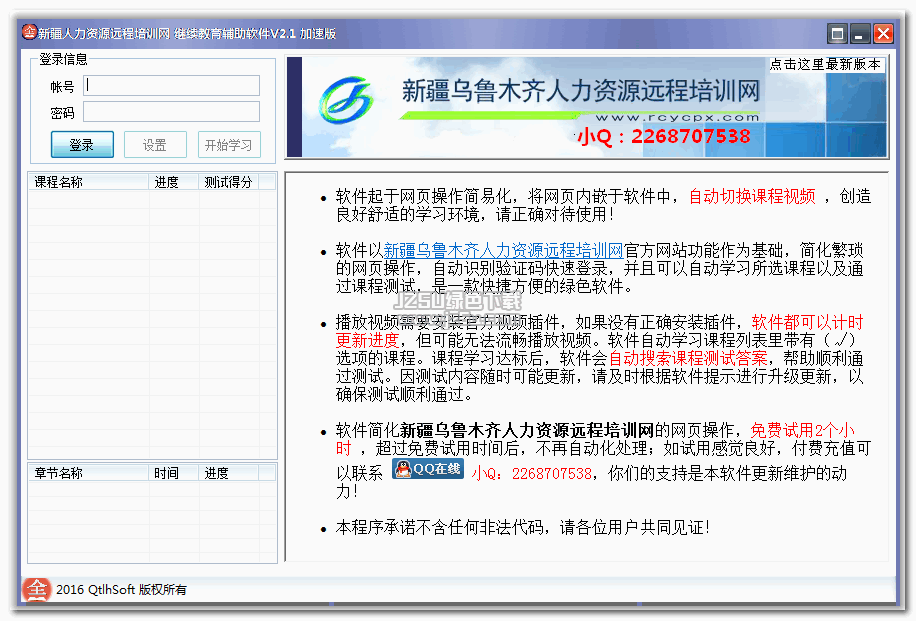
Task: Click the red 免费试用2个小 text
Action: coord(803,431)
